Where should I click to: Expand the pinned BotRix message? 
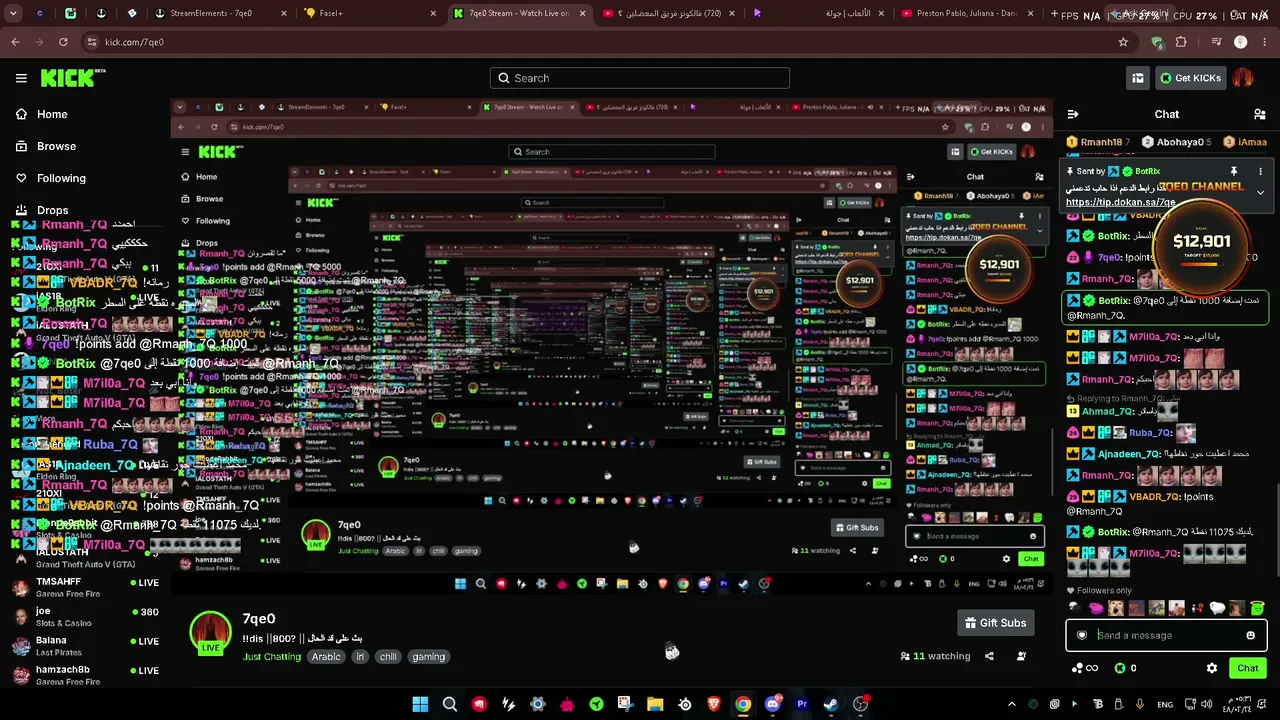click(x=1260, y=192)
